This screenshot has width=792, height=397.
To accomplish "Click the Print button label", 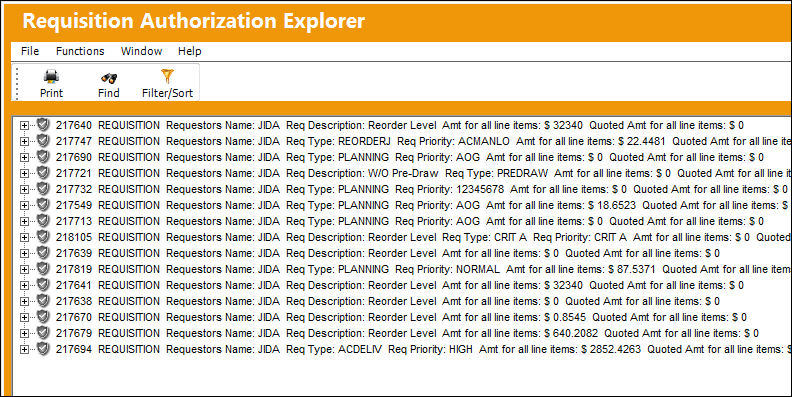I will click(x=52, y=93).
